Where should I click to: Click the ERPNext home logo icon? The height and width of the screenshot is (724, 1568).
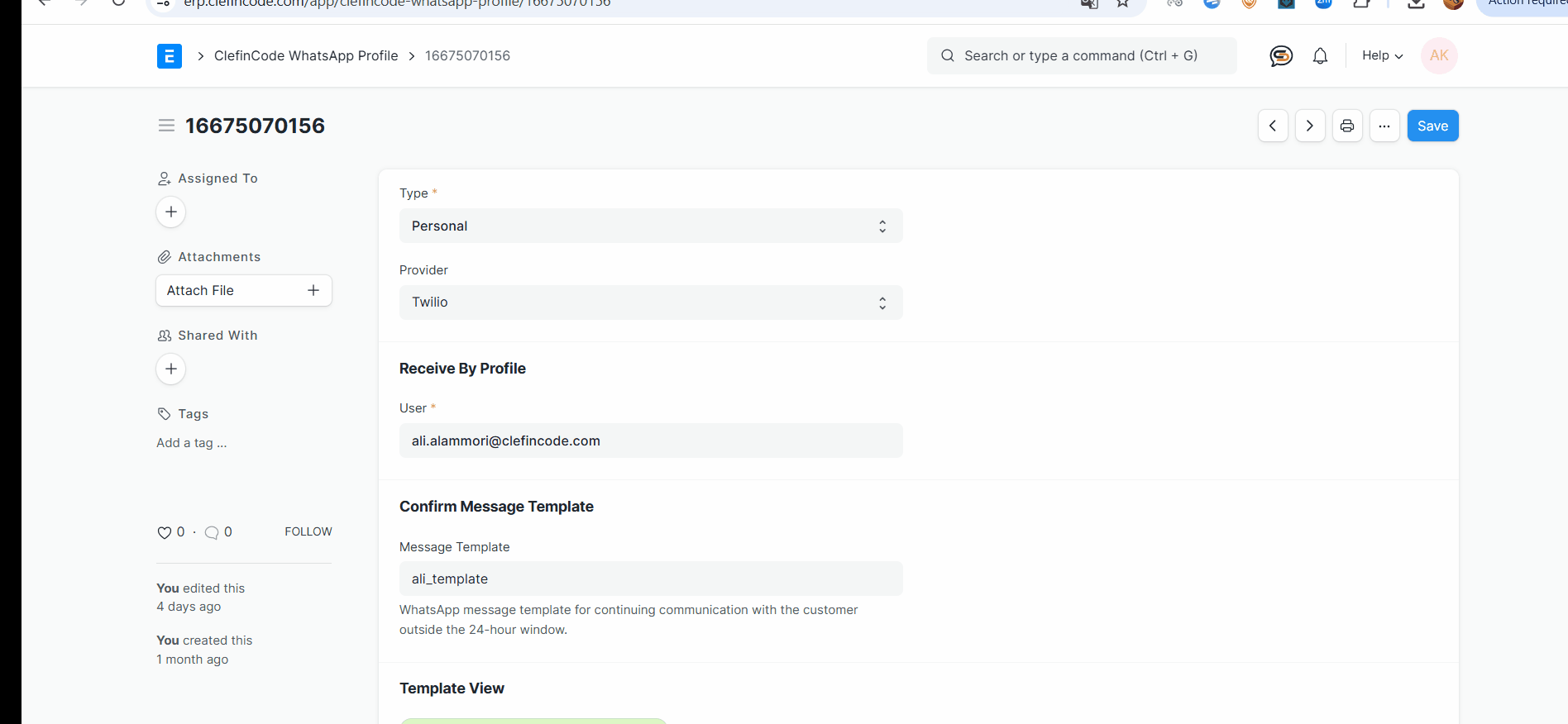[170, 56]
